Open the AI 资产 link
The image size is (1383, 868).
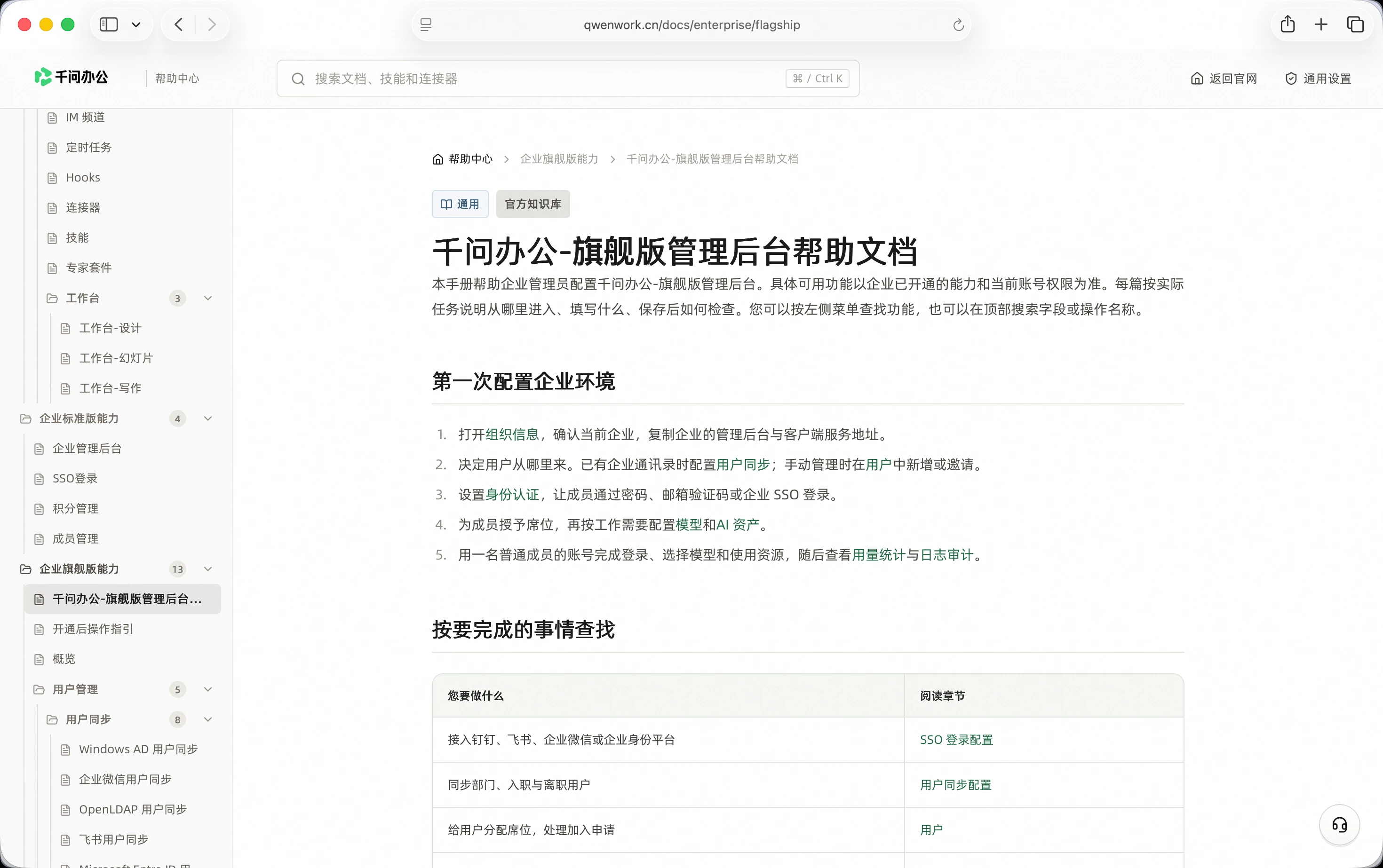(x=738, y=525)
